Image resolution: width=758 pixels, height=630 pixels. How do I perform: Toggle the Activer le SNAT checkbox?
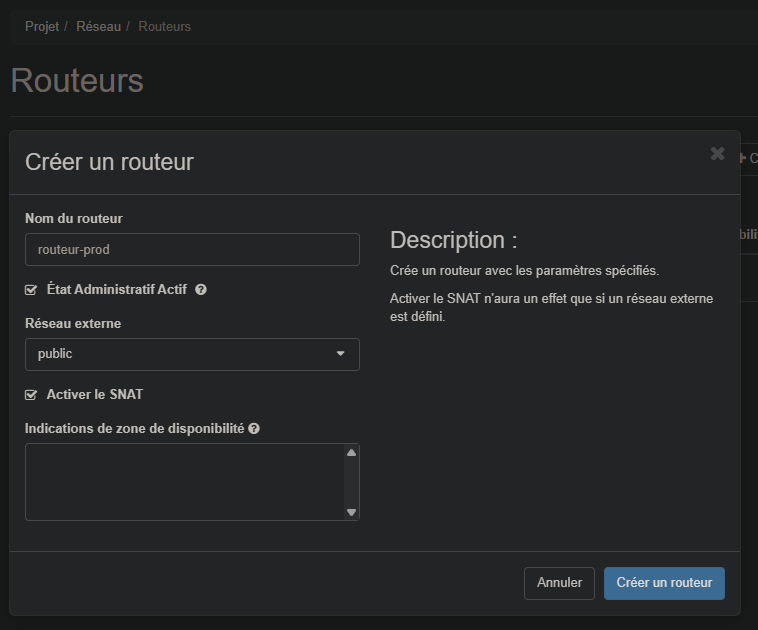(x=31, y=395)
